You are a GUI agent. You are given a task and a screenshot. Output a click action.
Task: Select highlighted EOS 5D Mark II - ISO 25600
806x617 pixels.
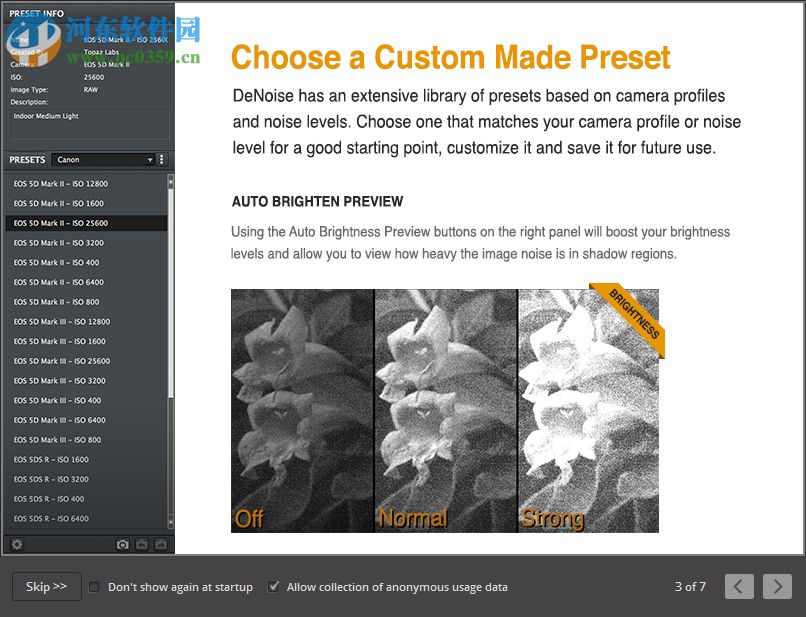pyautogui.click(x=86, y=223)
